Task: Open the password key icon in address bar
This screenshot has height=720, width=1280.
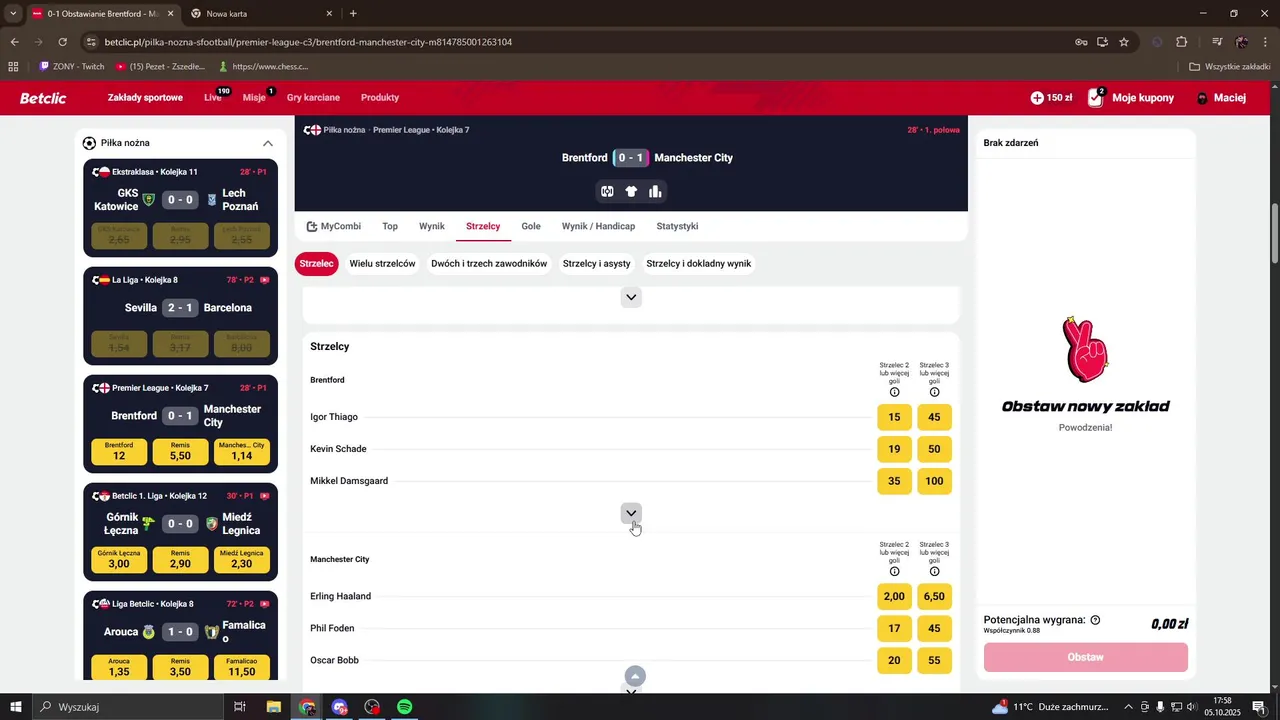Action: point(1081,42)
